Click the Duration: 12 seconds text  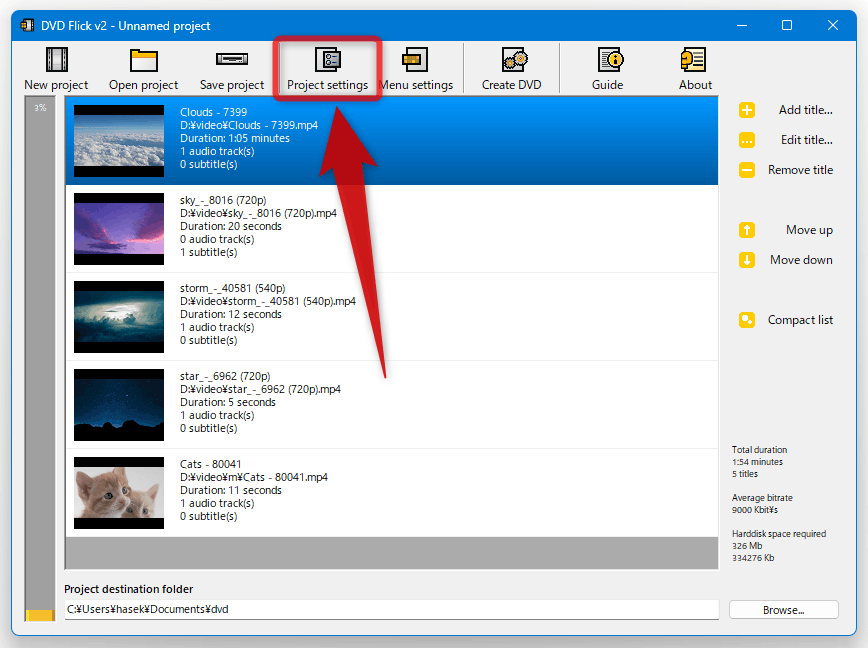[x=231, y=314]
